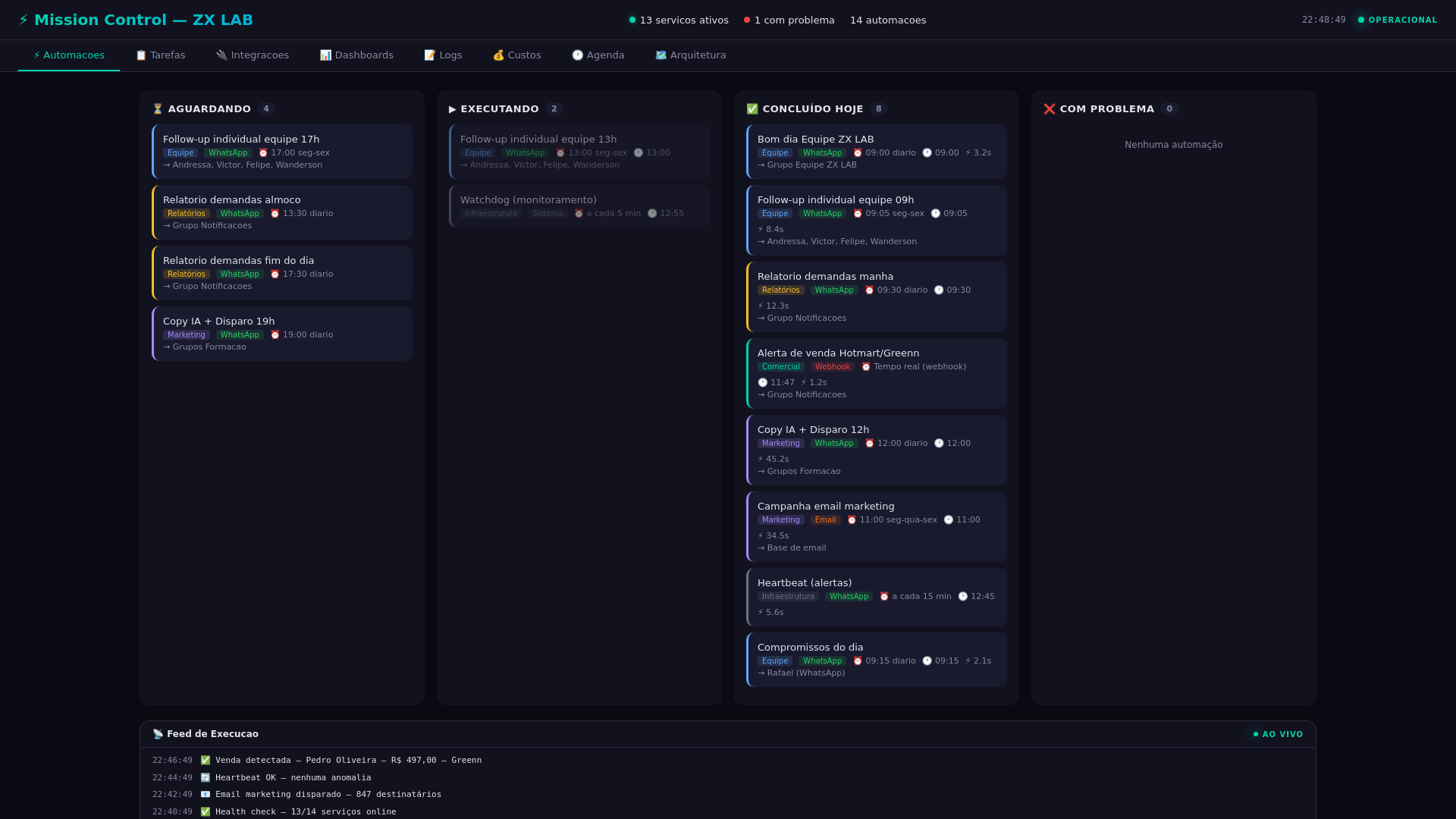Image resolution: width=1456 pixels, height=819 pixels.
Task: Open the Compromissos do dia card
Action: [877, 660]
